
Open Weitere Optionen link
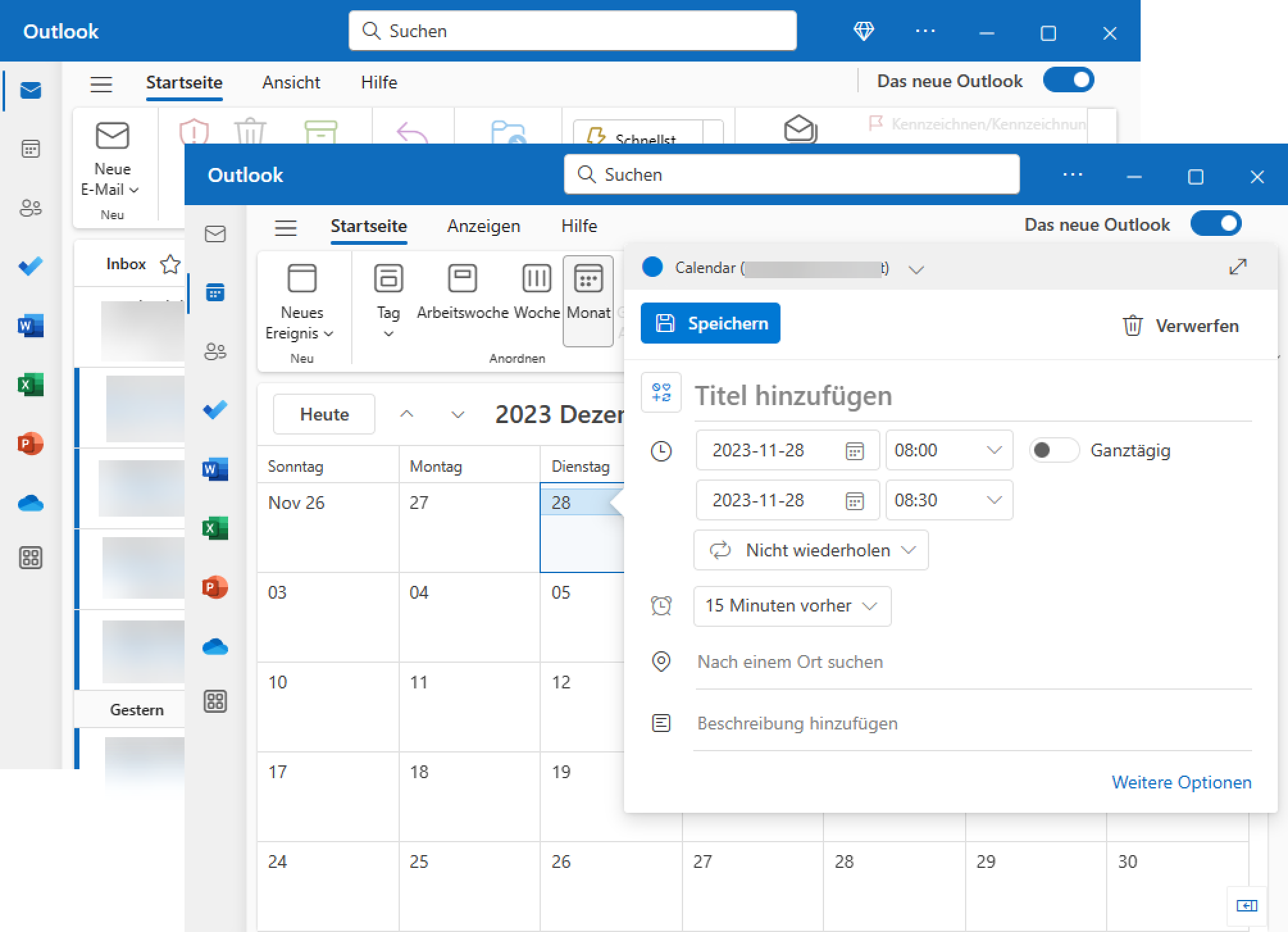coord(1181,782)
